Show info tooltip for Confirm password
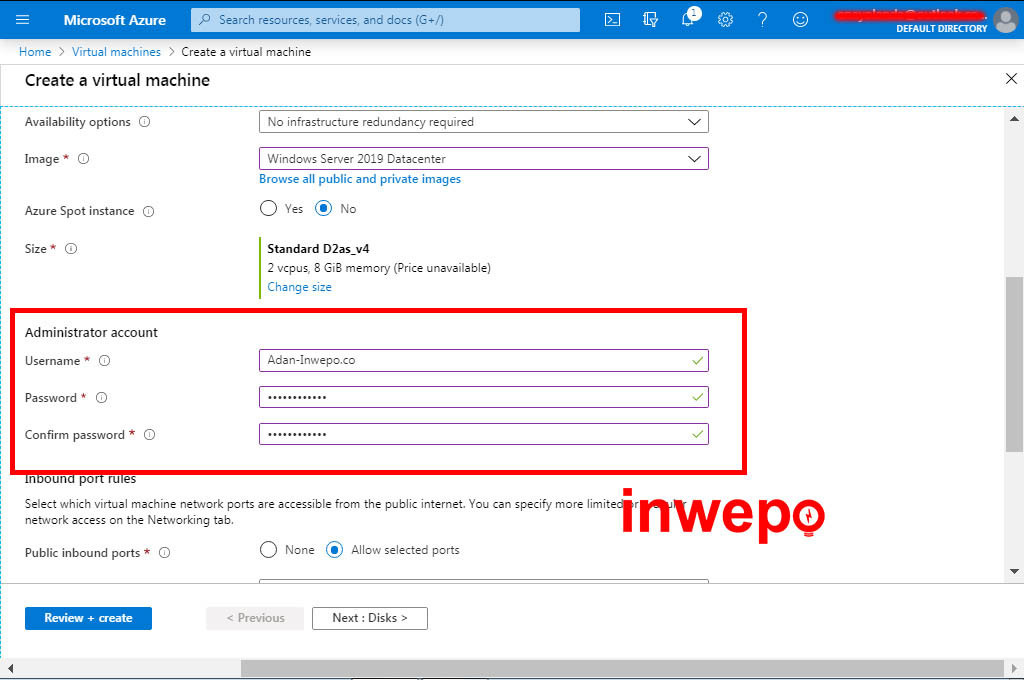This screenshot has height=680, width=1024. (150, 434)
